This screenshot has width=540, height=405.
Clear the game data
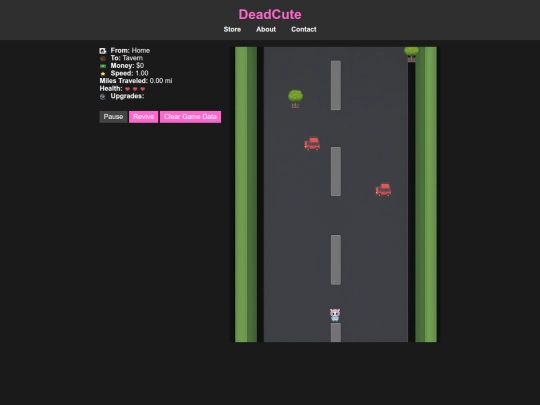[x=190, y=117]
